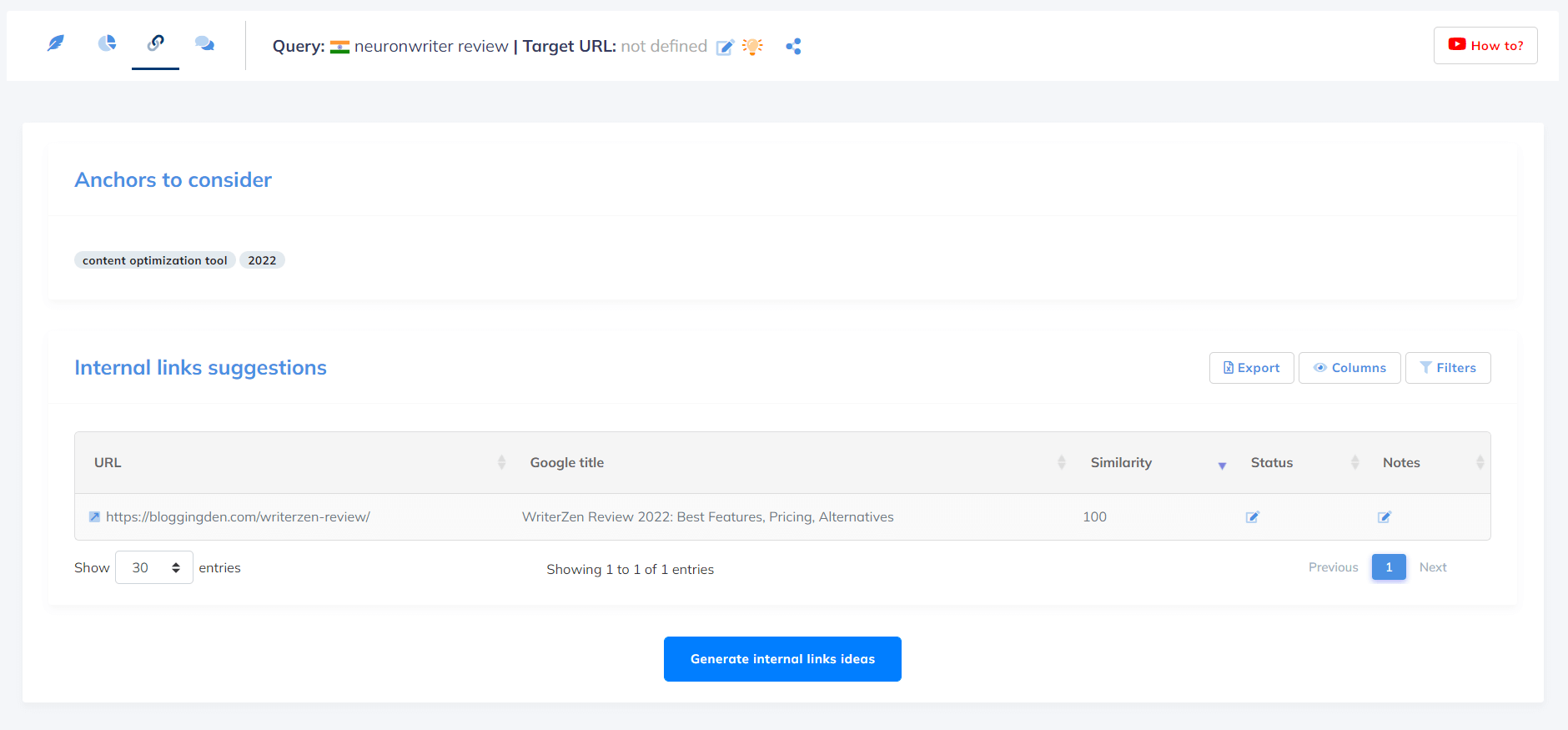Sort table by Google title column
Image resolution: width=1568 pixels, height=730 pixels.
(791, 462)
